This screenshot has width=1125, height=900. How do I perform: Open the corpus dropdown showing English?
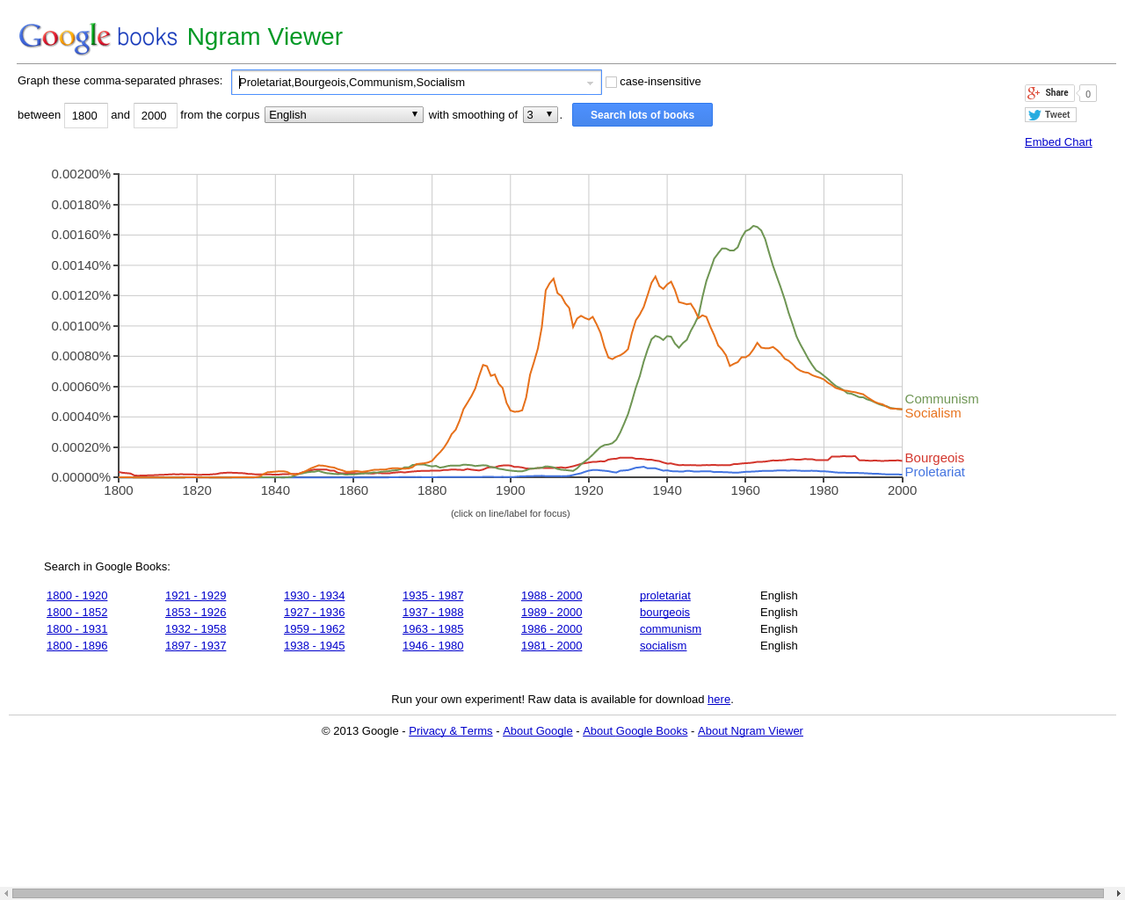tap(344, 115)
